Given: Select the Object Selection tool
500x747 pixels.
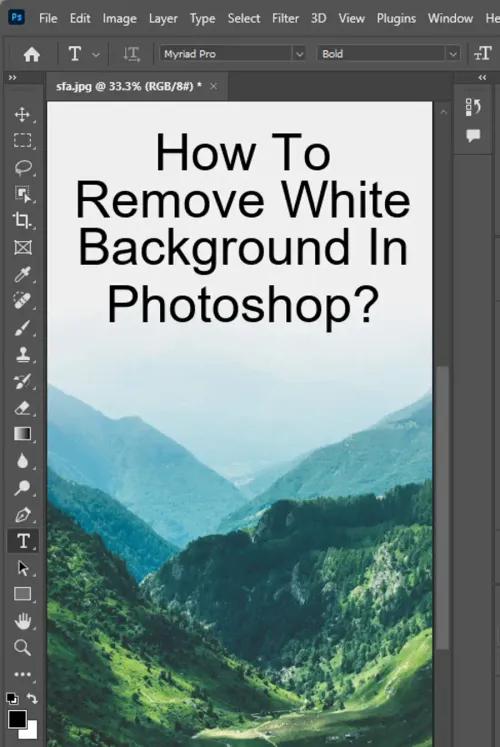Looking at the screenshot, I should click(x=22, y=194).
